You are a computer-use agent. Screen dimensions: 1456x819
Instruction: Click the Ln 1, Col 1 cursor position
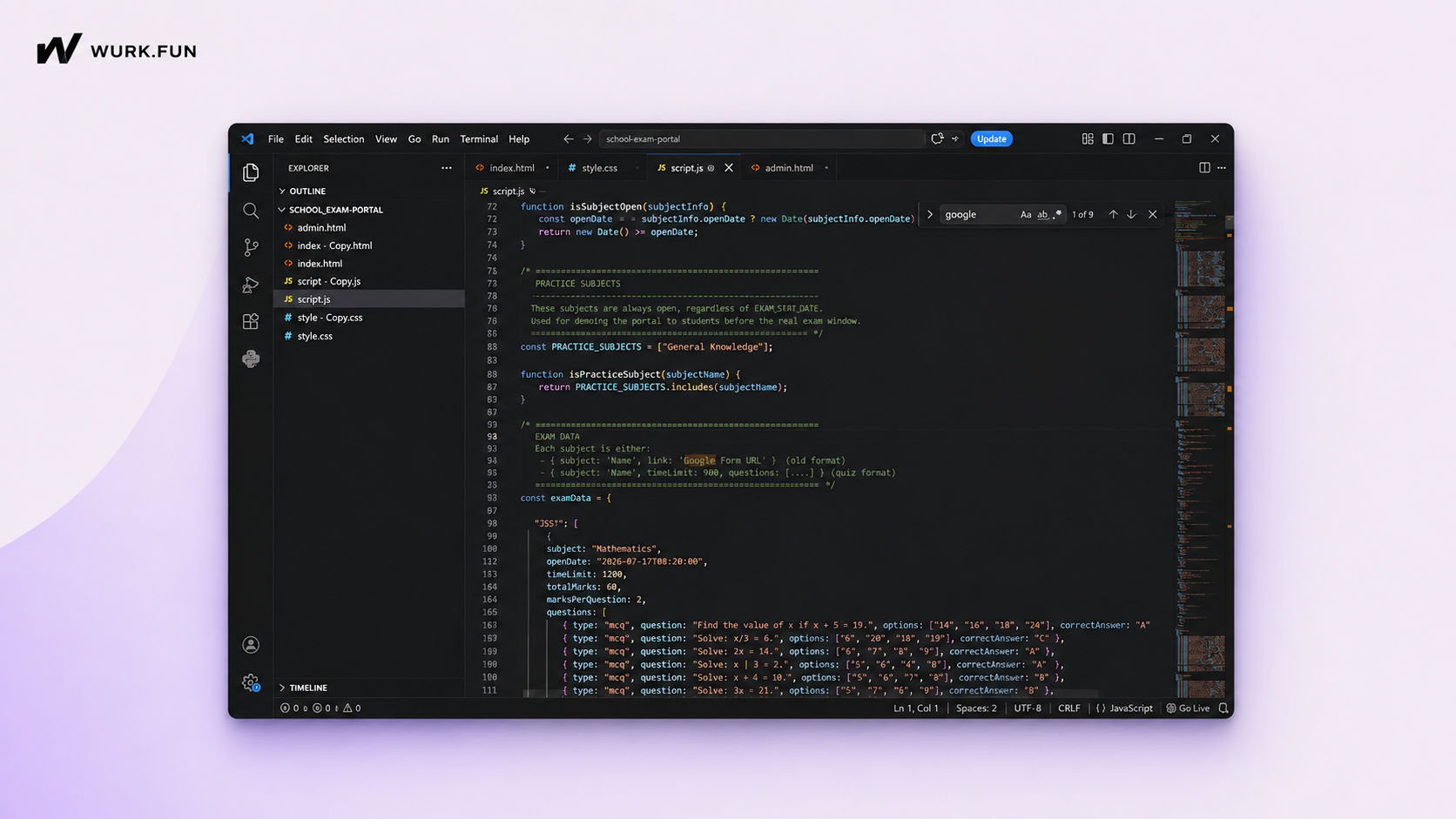[916, 708]
